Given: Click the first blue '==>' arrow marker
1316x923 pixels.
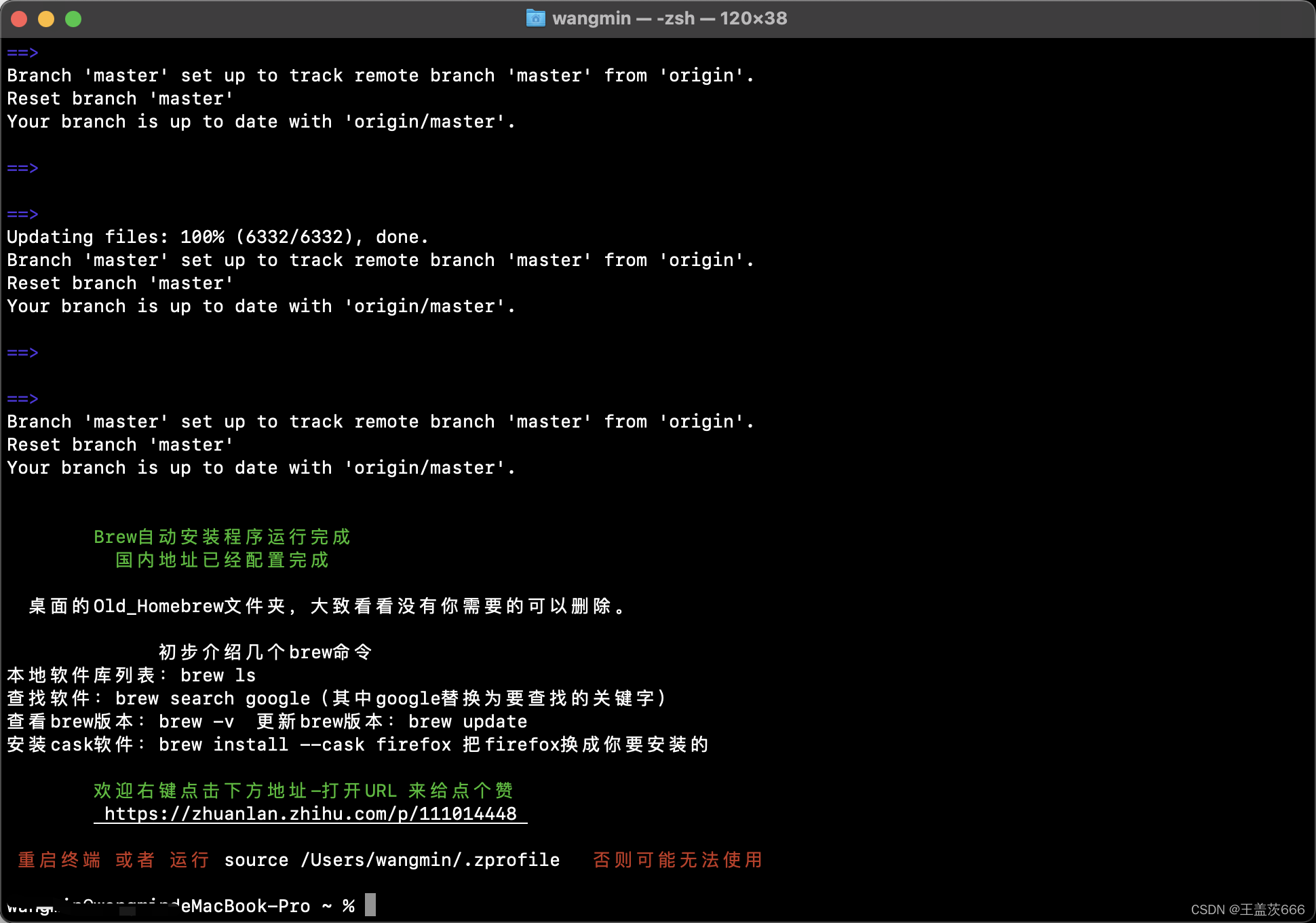Looking at the screenshot, I should 22,52.
